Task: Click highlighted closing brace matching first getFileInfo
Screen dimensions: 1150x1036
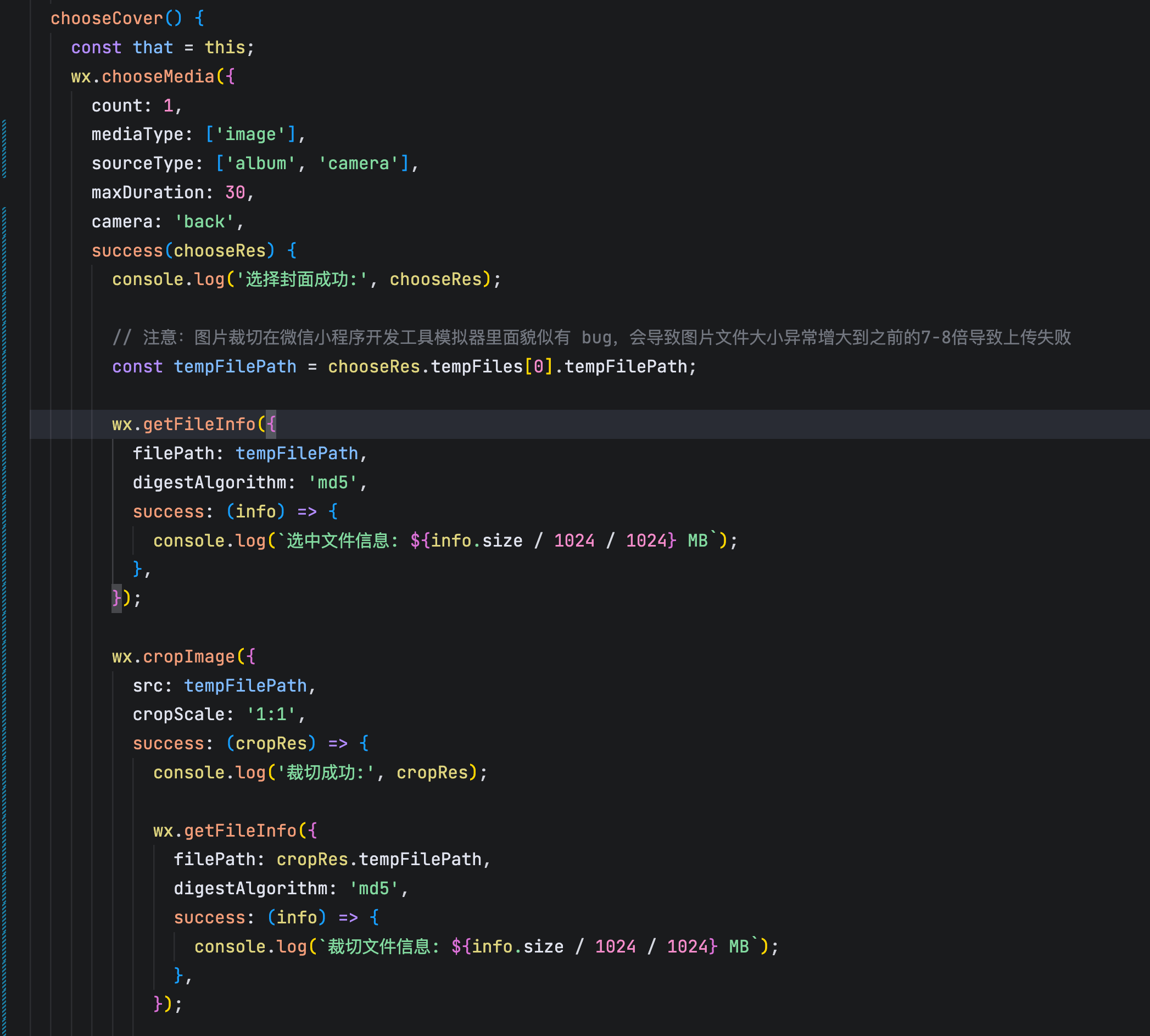Action: pyautogui.click(x=116, y=598)
